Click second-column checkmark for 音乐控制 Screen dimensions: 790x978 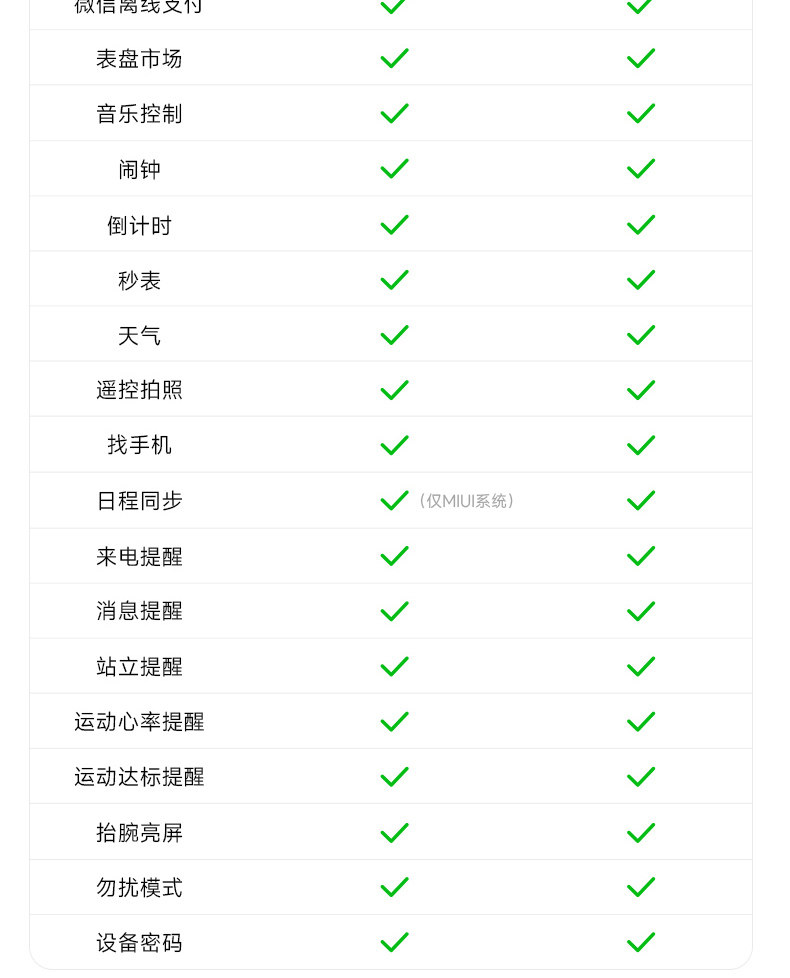coord(640,114)
